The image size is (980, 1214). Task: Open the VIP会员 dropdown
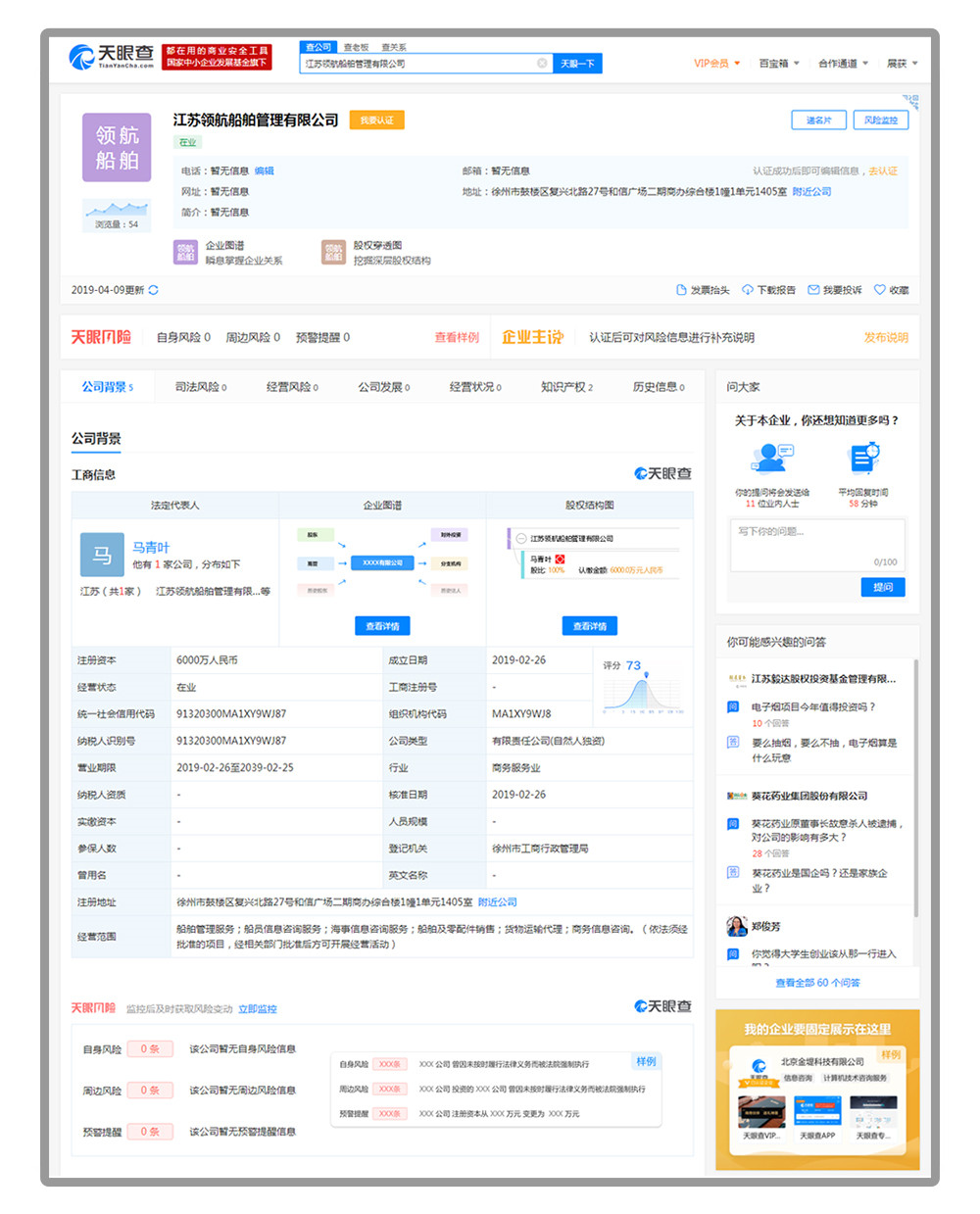pos(717,64)
